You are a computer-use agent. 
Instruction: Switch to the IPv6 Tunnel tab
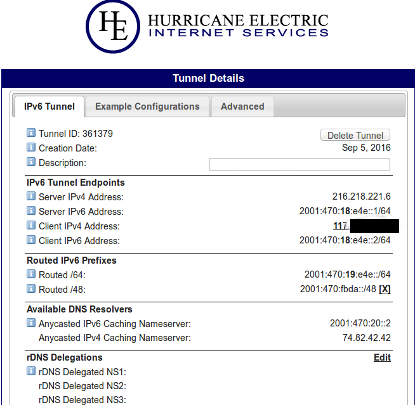tap(49, 107)
